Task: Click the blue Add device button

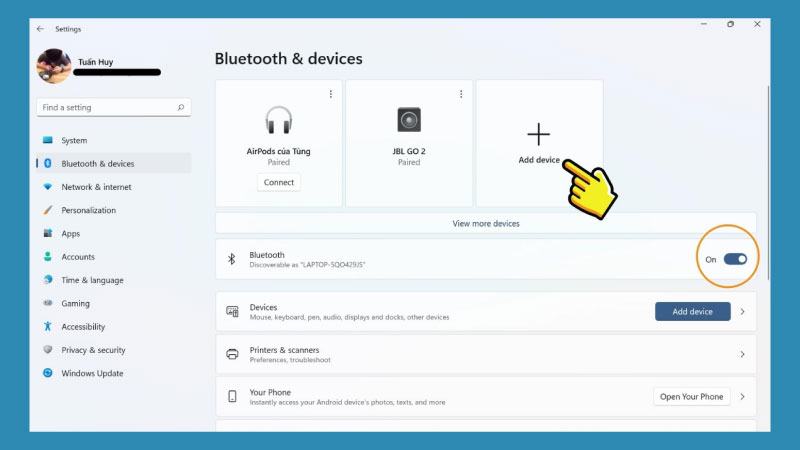Action: (692, 311)
